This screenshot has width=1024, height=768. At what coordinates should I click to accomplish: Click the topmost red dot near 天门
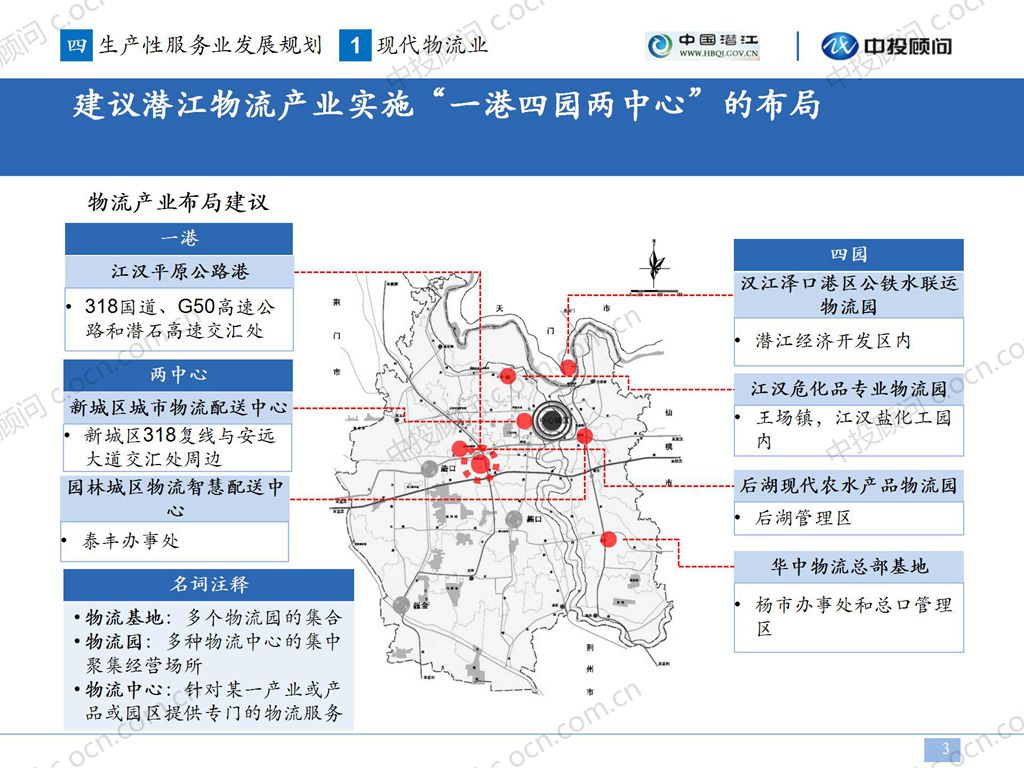point(567,366)
